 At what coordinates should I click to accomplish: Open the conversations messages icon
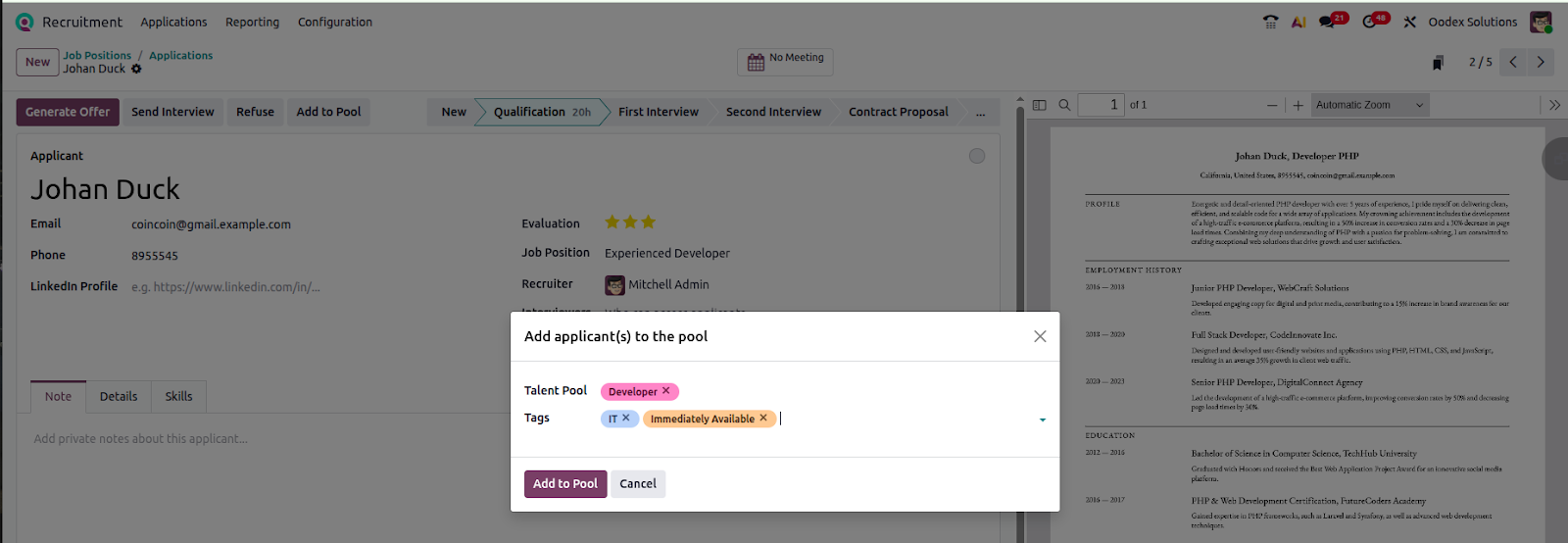1328,22
